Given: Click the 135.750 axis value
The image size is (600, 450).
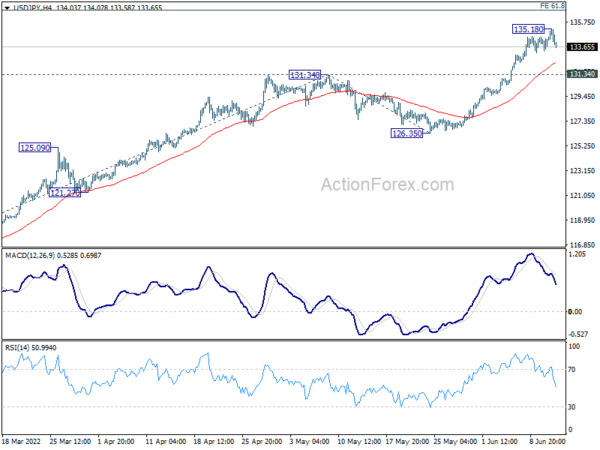Looking at the screenshot, I should coord(582,23).
